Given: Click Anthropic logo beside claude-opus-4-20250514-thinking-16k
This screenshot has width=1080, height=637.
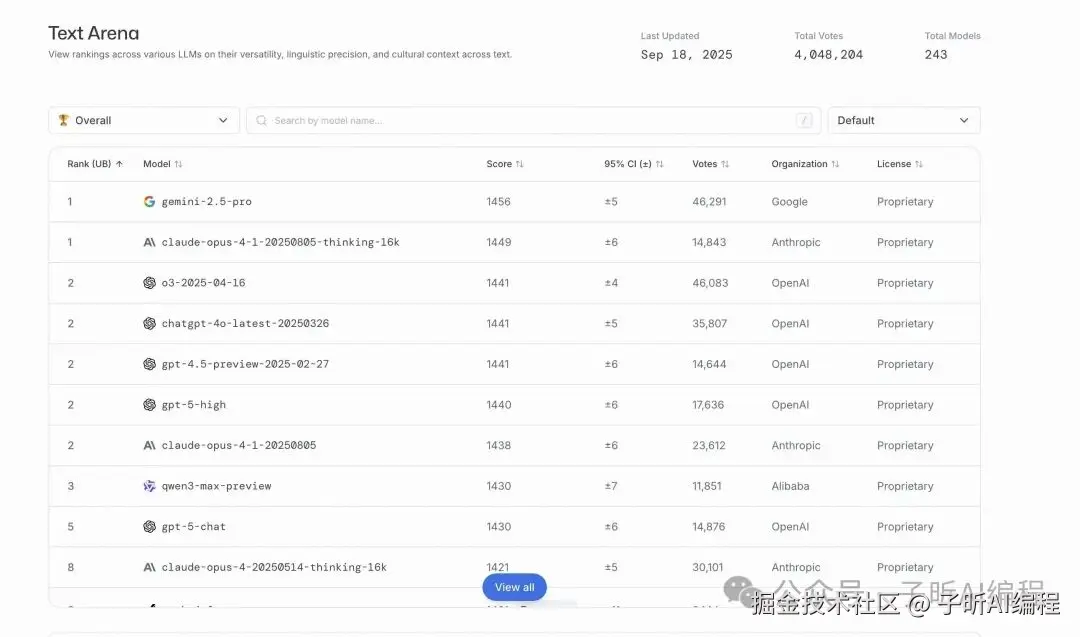Looking at the screenshot, I should [149, 567].
